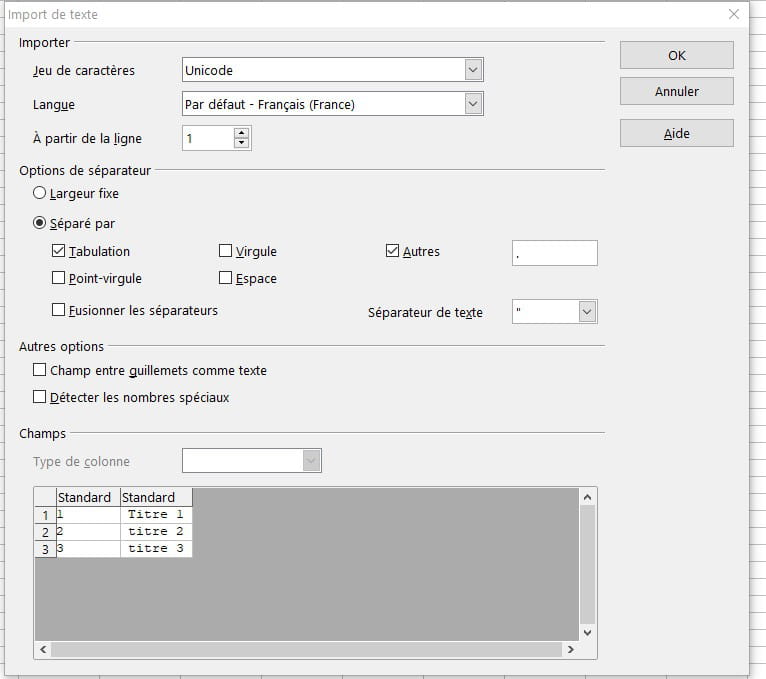Enable the Virgule separator checkbox
766x679 pixels.
[225, 251]
